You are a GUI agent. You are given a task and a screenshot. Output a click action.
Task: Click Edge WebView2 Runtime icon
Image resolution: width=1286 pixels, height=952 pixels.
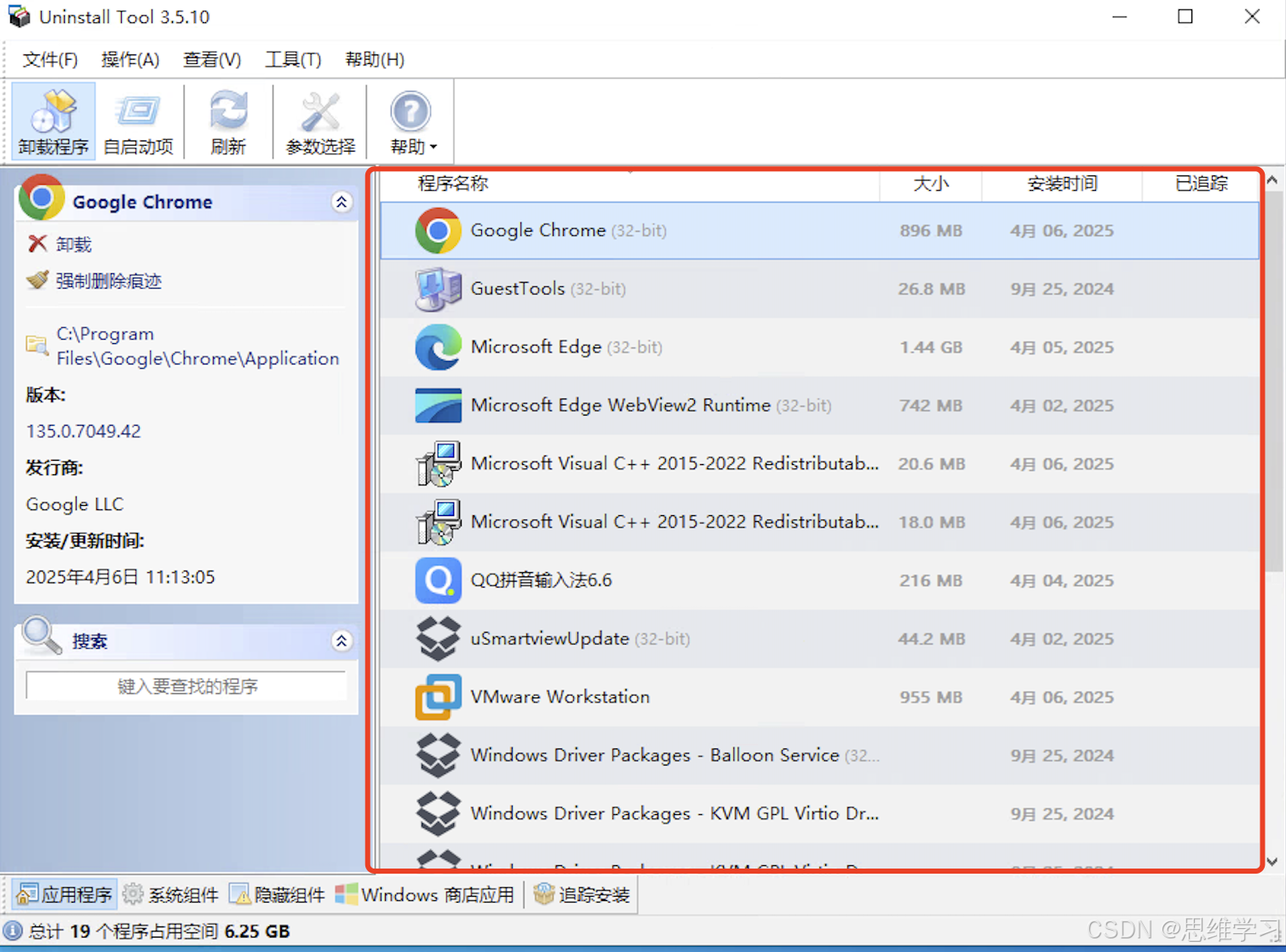pyautogui.click(x=438, y=405)
